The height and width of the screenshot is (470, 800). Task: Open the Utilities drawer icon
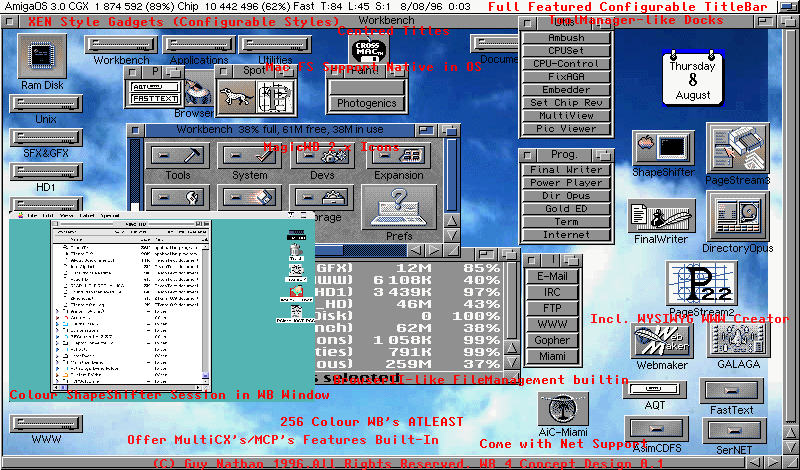pyautogui.click(x=276, y=44)
